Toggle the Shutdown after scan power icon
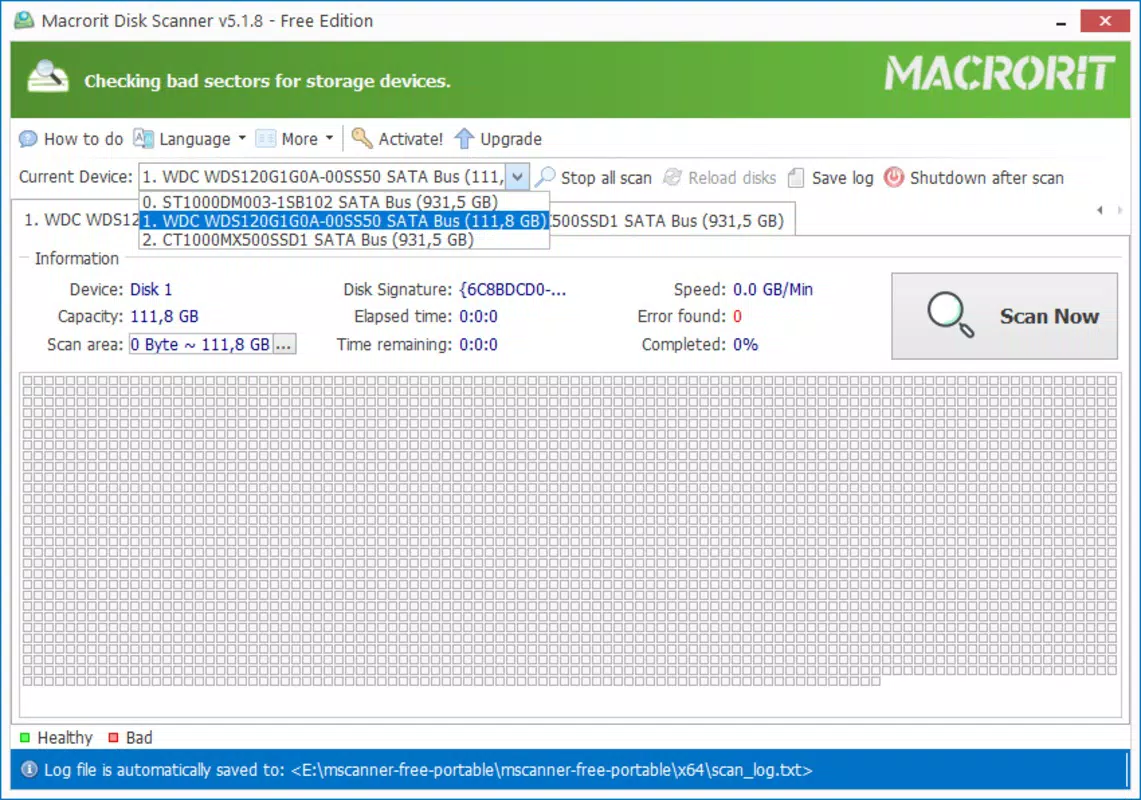Image resolution: width=1141 pixels, height=800 pixels. point(894,177)
